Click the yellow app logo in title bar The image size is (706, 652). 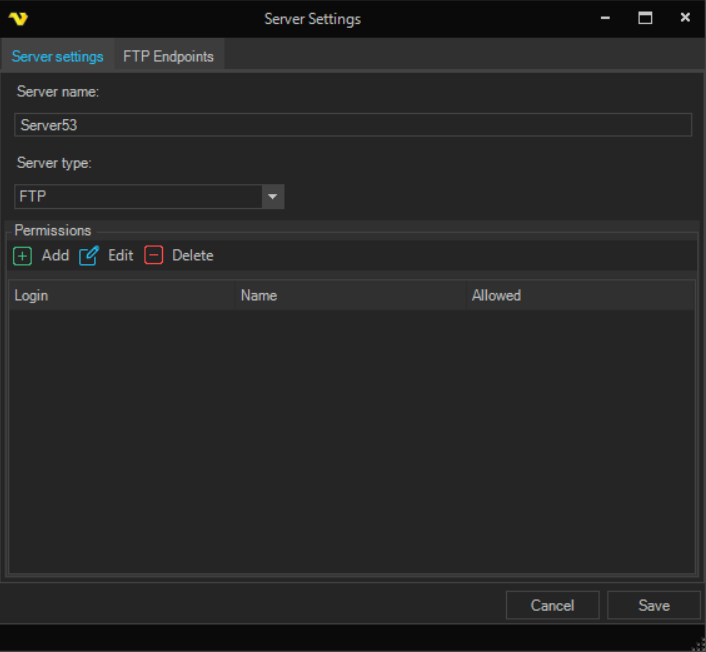click(18, 19)
